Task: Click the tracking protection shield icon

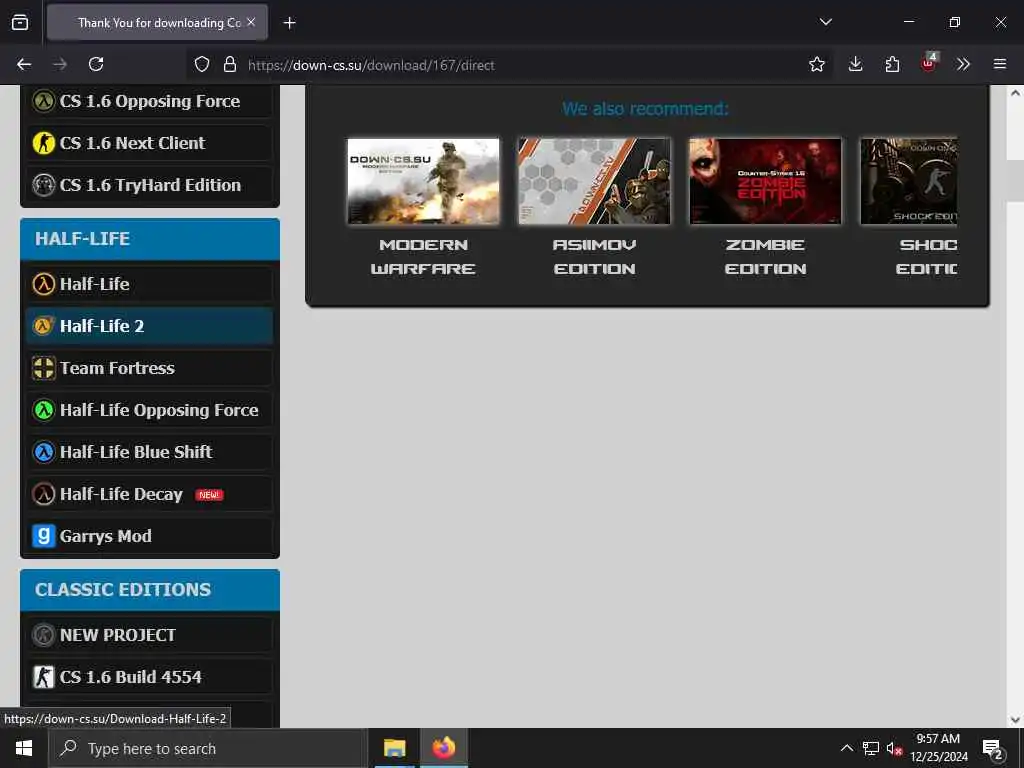Action: pos(202,64)
